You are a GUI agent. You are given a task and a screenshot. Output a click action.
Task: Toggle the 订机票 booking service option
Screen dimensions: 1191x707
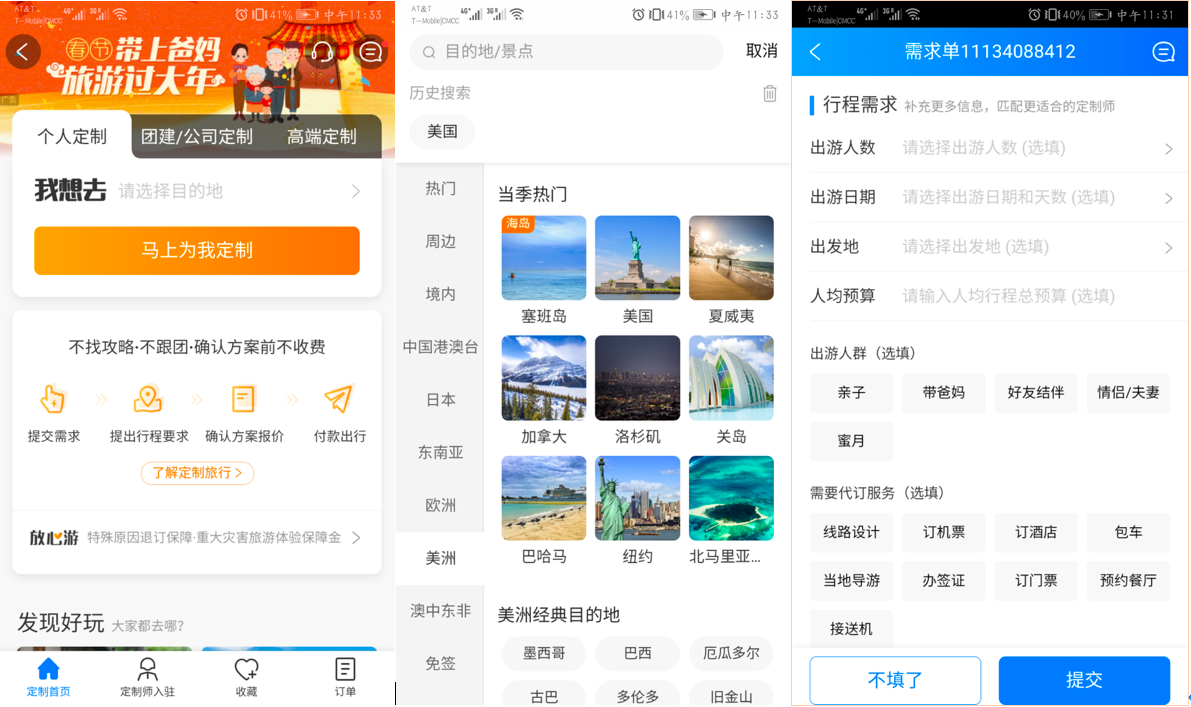coord(943,532)
